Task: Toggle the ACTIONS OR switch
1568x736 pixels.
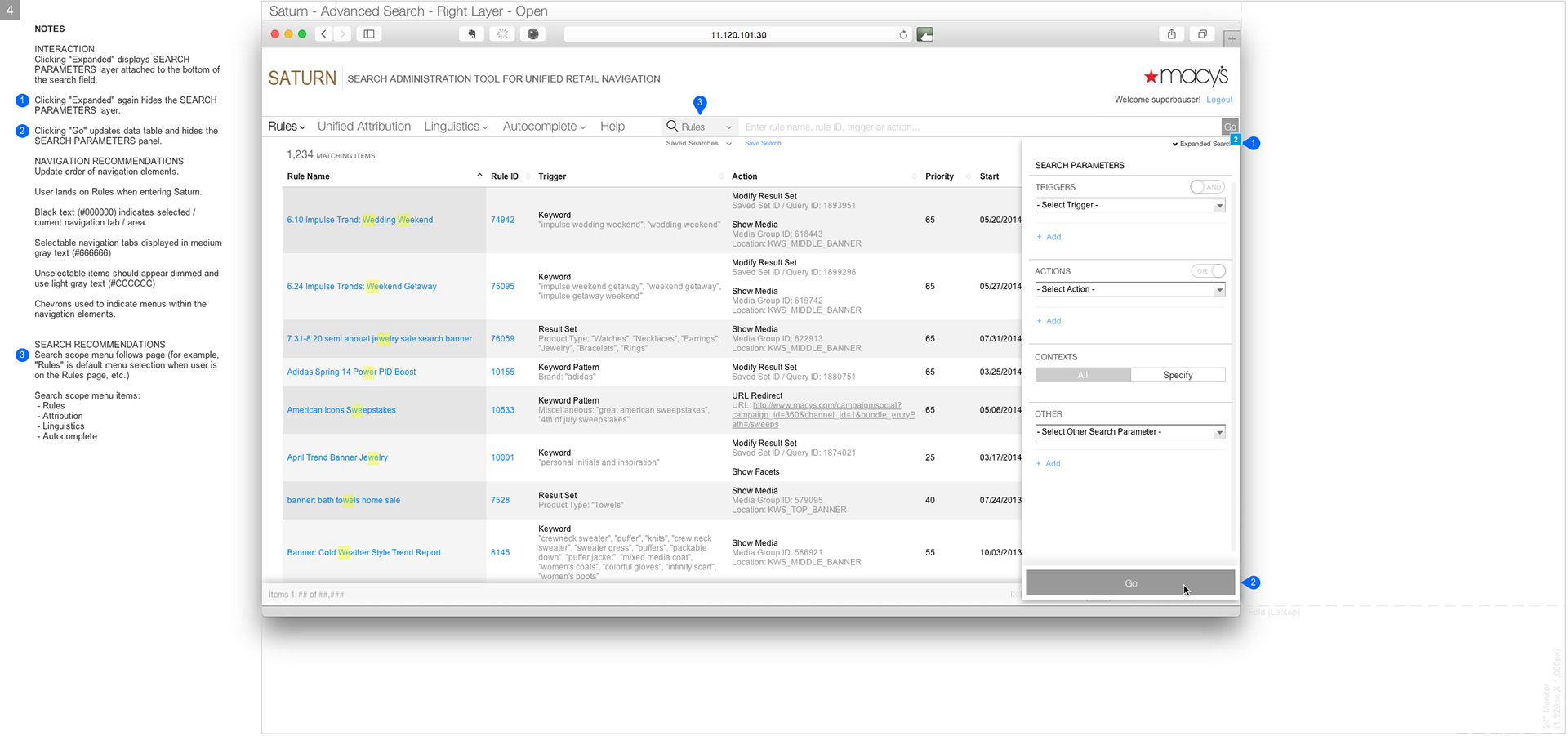Action: 1208,271
